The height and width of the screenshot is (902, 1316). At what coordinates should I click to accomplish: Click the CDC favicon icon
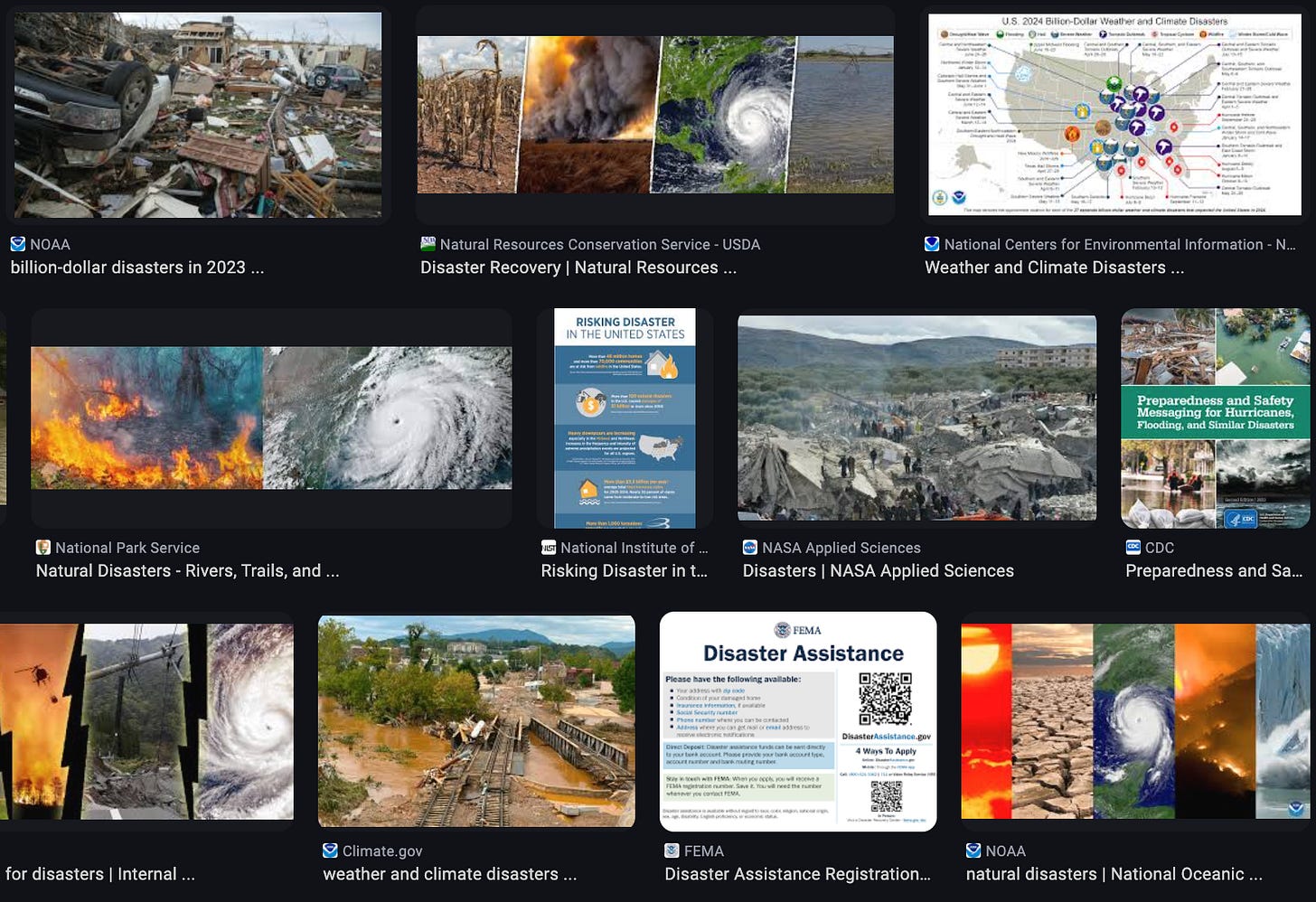point(1133,548)
